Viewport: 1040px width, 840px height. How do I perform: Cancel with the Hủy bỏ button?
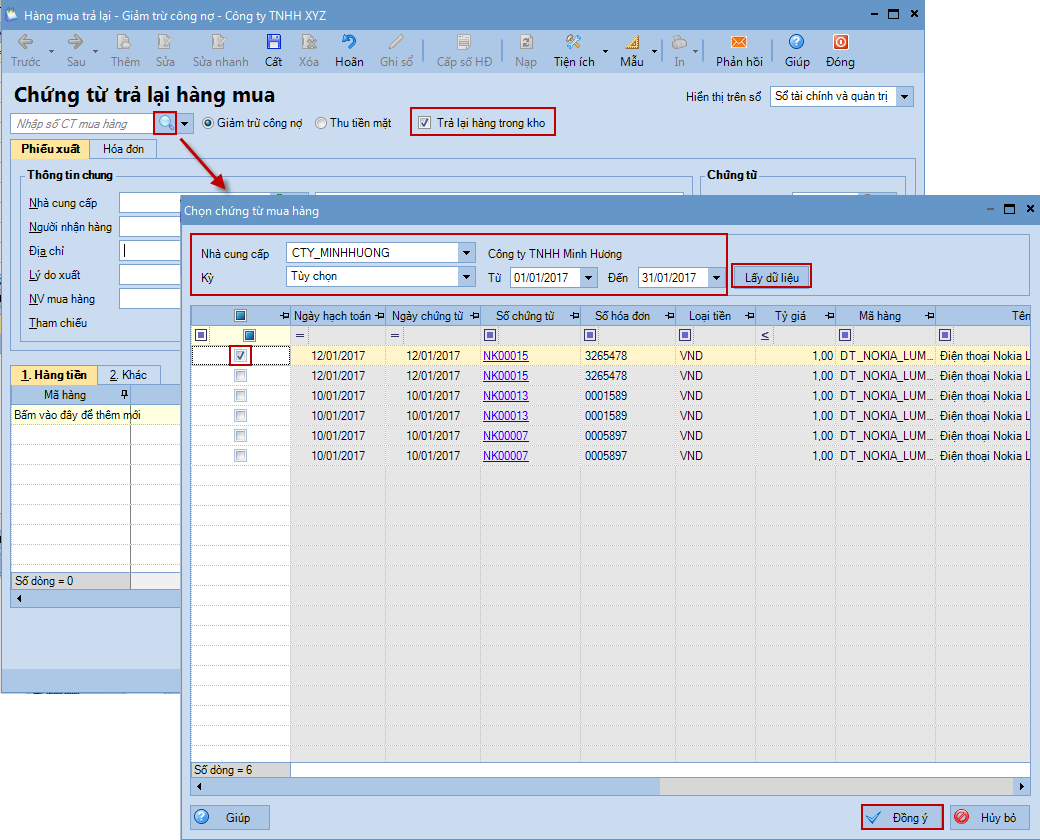(990, 817)
